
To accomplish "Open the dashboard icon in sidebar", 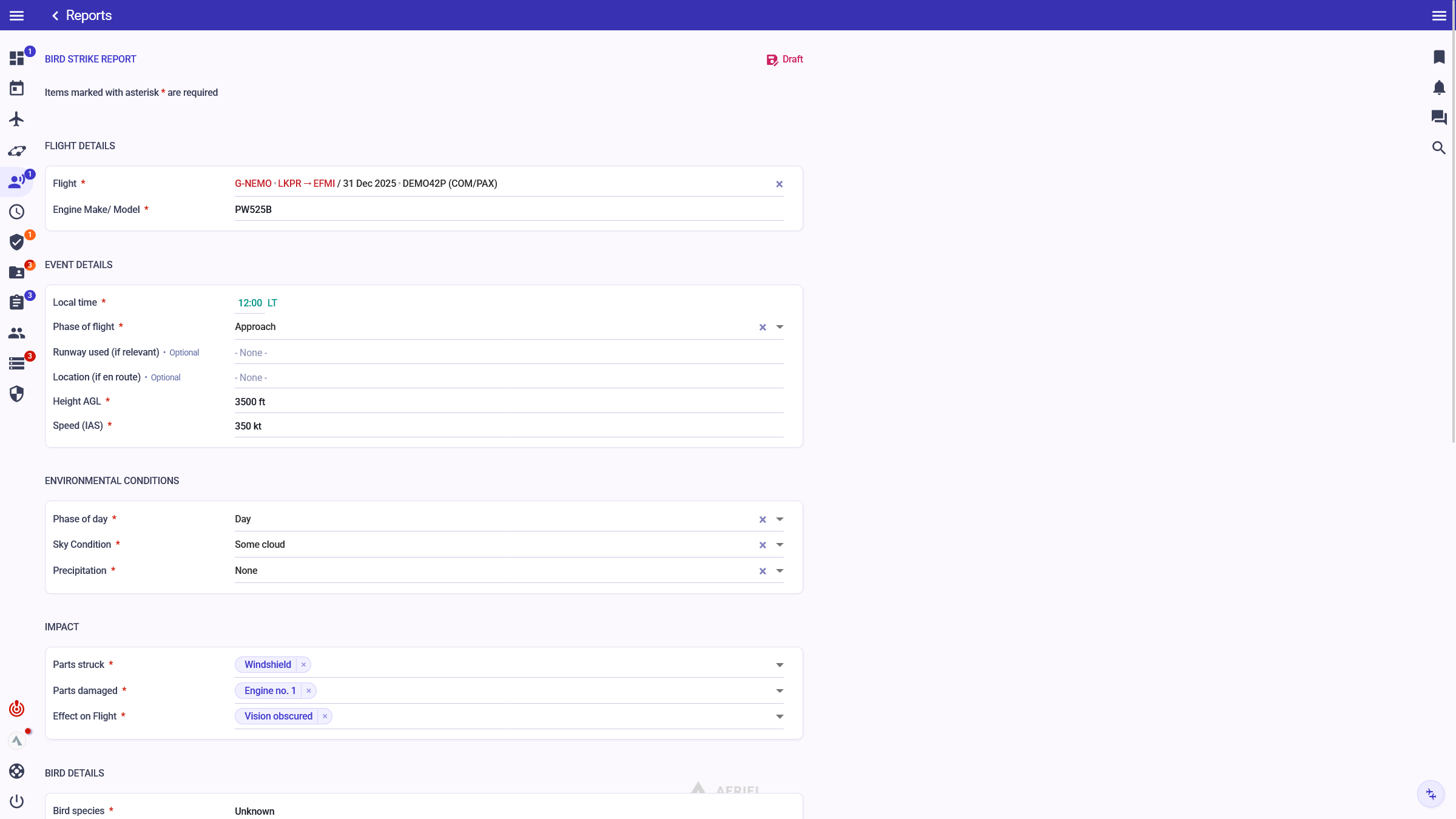I will 17,58.
